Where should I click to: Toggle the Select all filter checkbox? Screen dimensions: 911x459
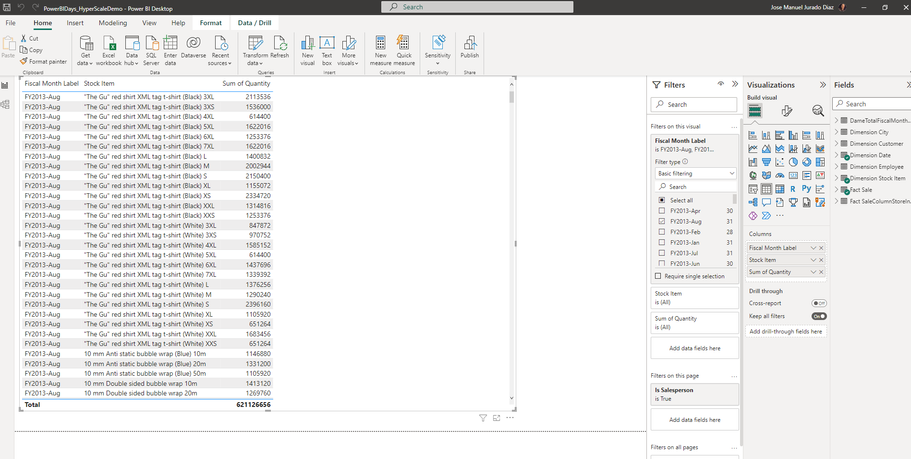662,200
